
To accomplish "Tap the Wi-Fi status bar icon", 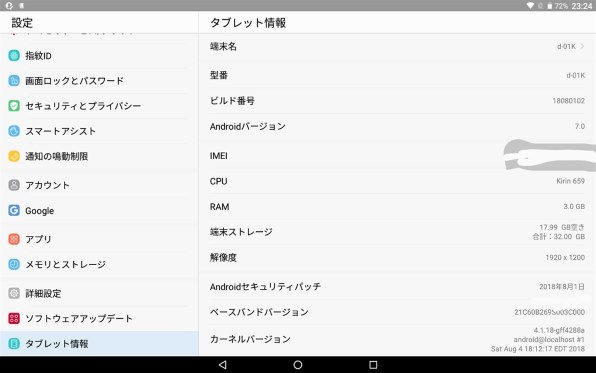I will coord(530,6).
